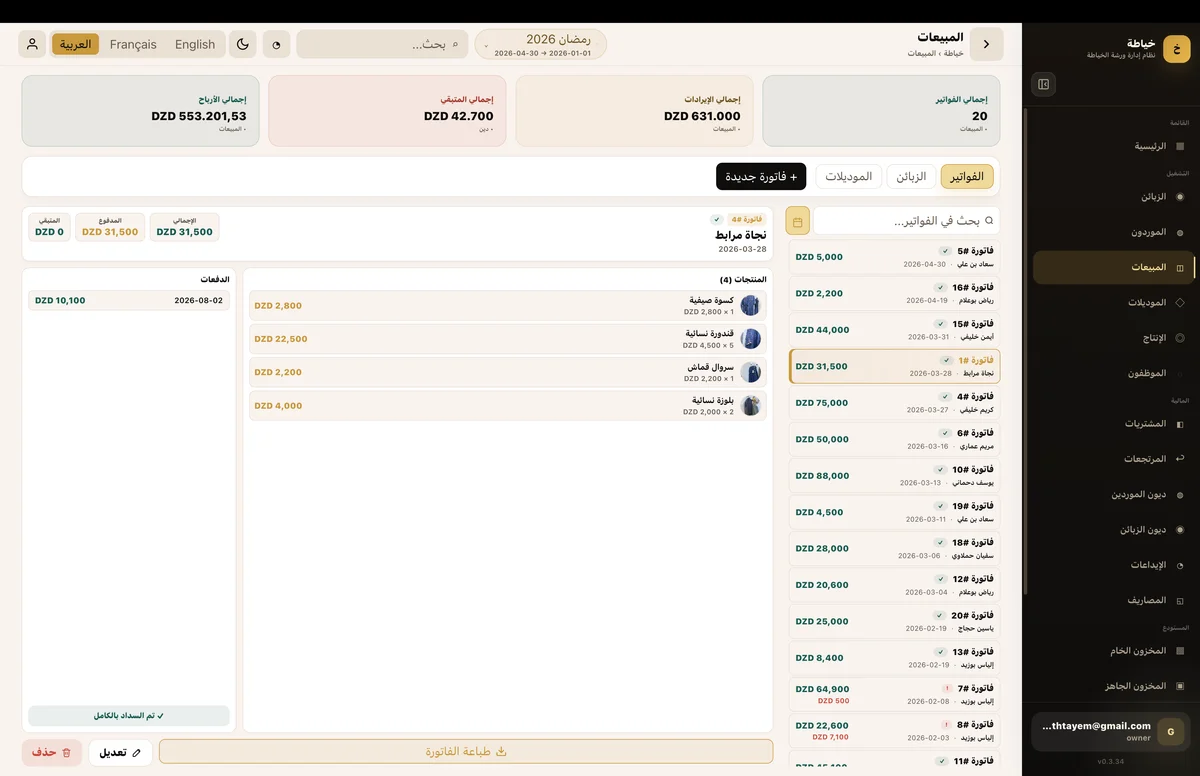
Task: Select invoice فاتورة #5 for سعاد بن علي
Action: point(894,257)
